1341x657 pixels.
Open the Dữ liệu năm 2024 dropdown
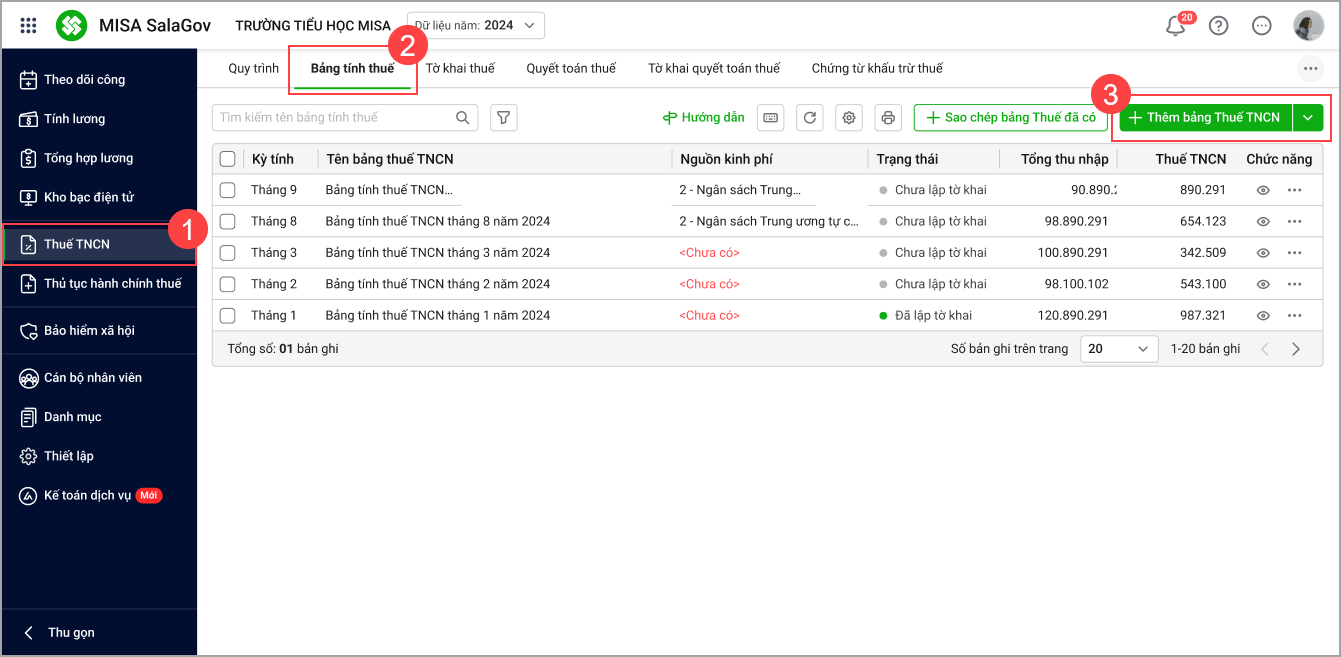[476, 26]
